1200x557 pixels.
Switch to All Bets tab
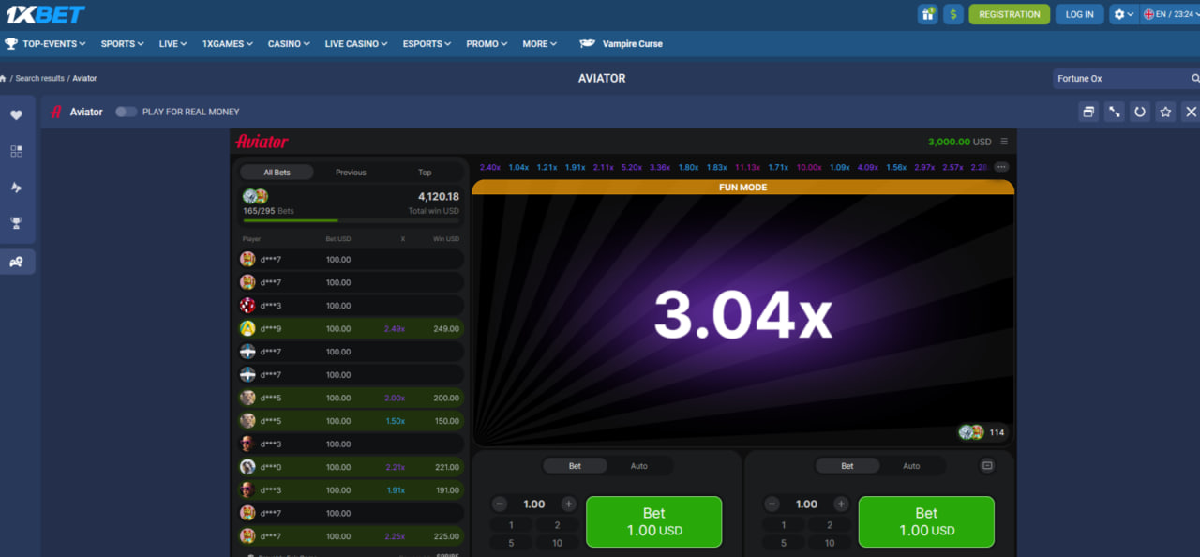[277, 172]
